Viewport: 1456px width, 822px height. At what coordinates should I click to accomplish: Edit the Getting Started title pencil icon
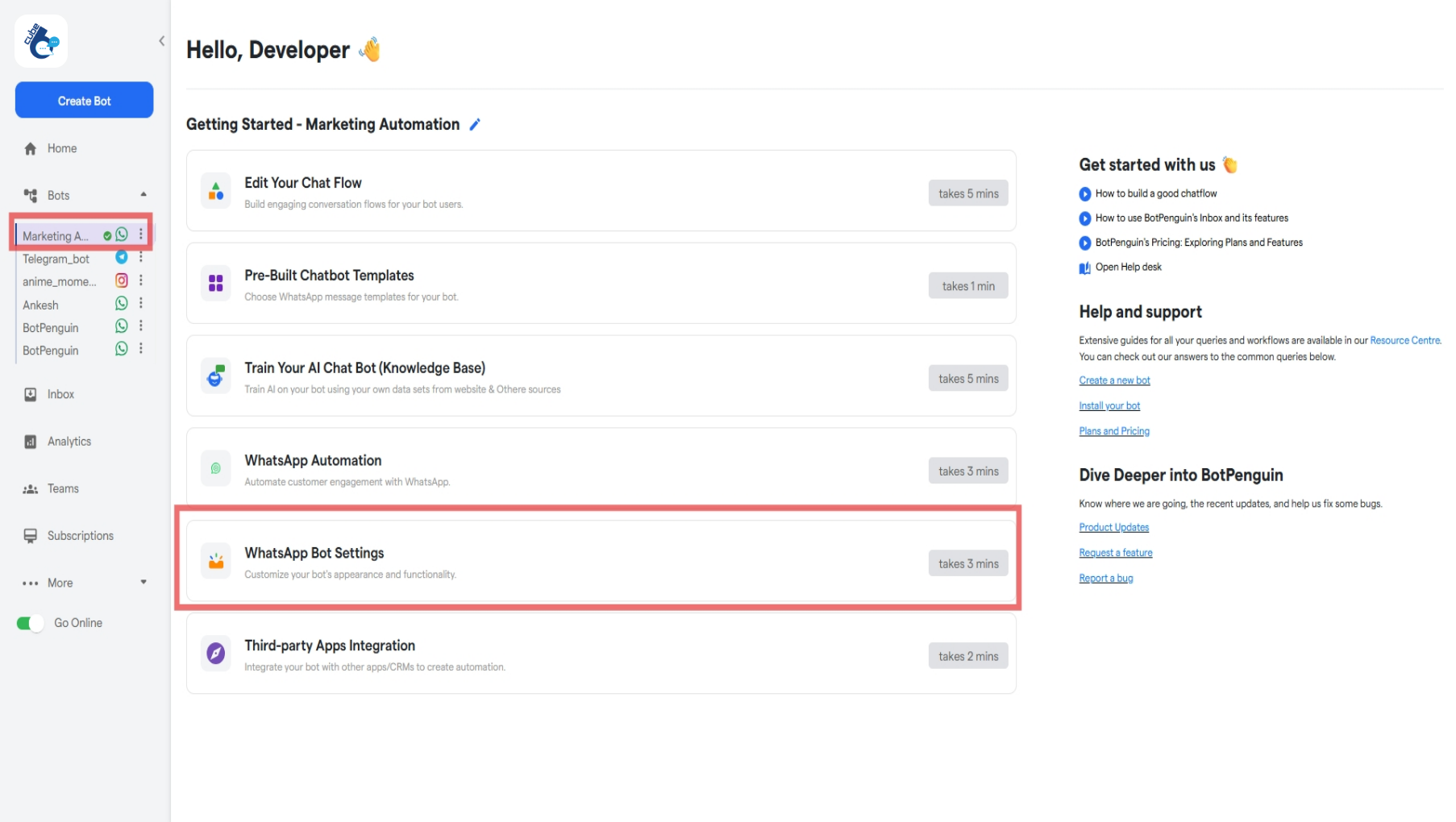pos(475,124)
